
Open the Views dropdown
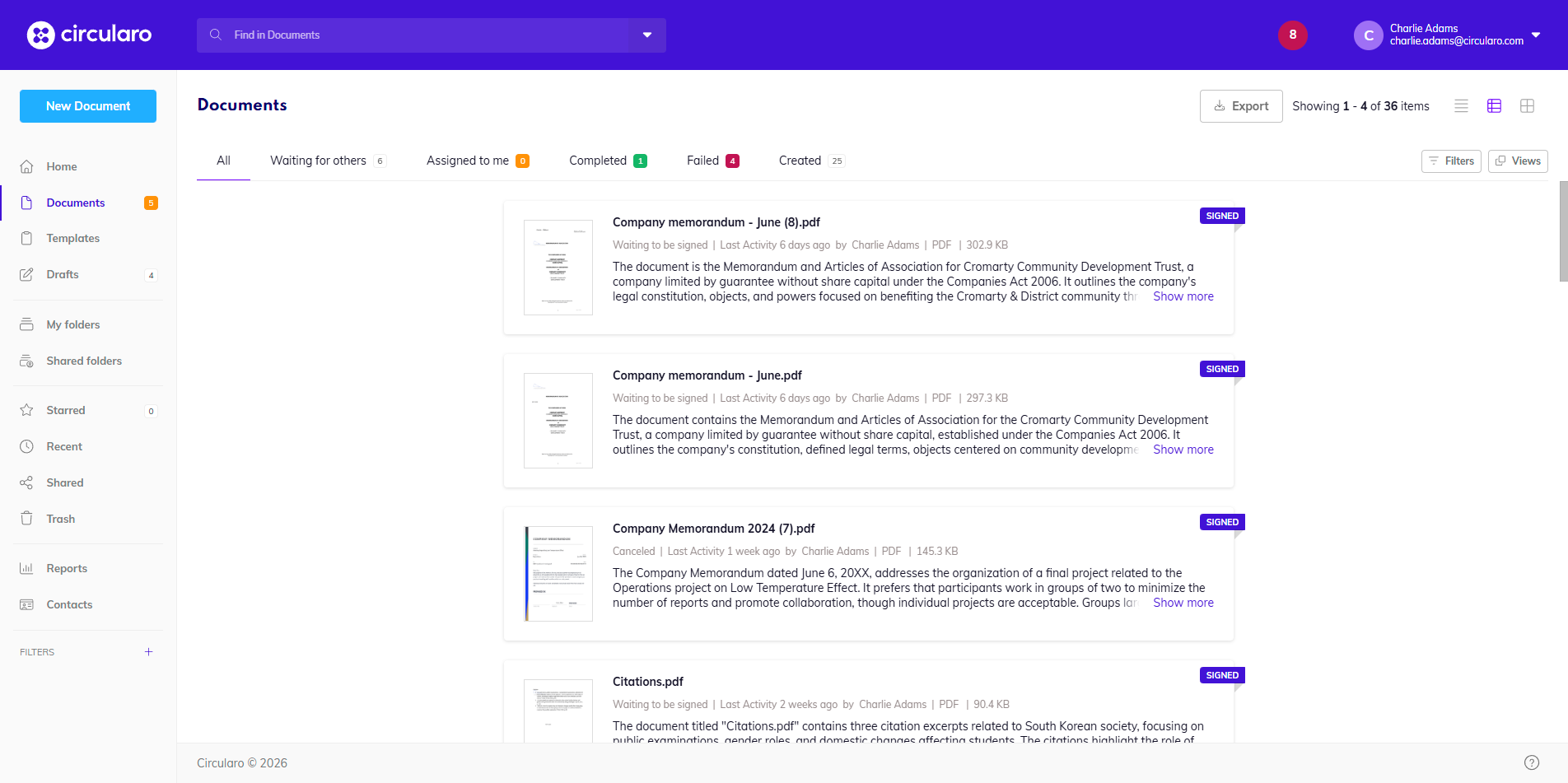tap(1518, 161)
